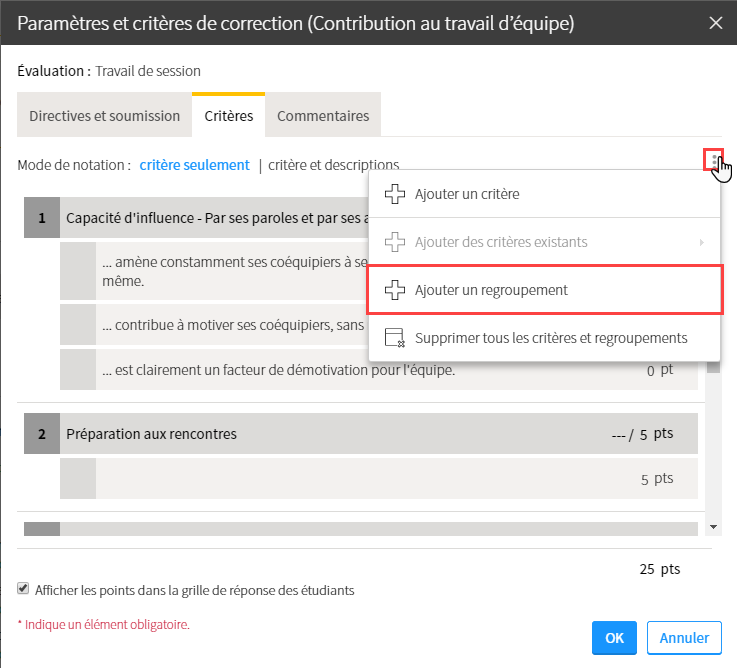Switch notation mode to critère et descriptions

tap(333, 165)
